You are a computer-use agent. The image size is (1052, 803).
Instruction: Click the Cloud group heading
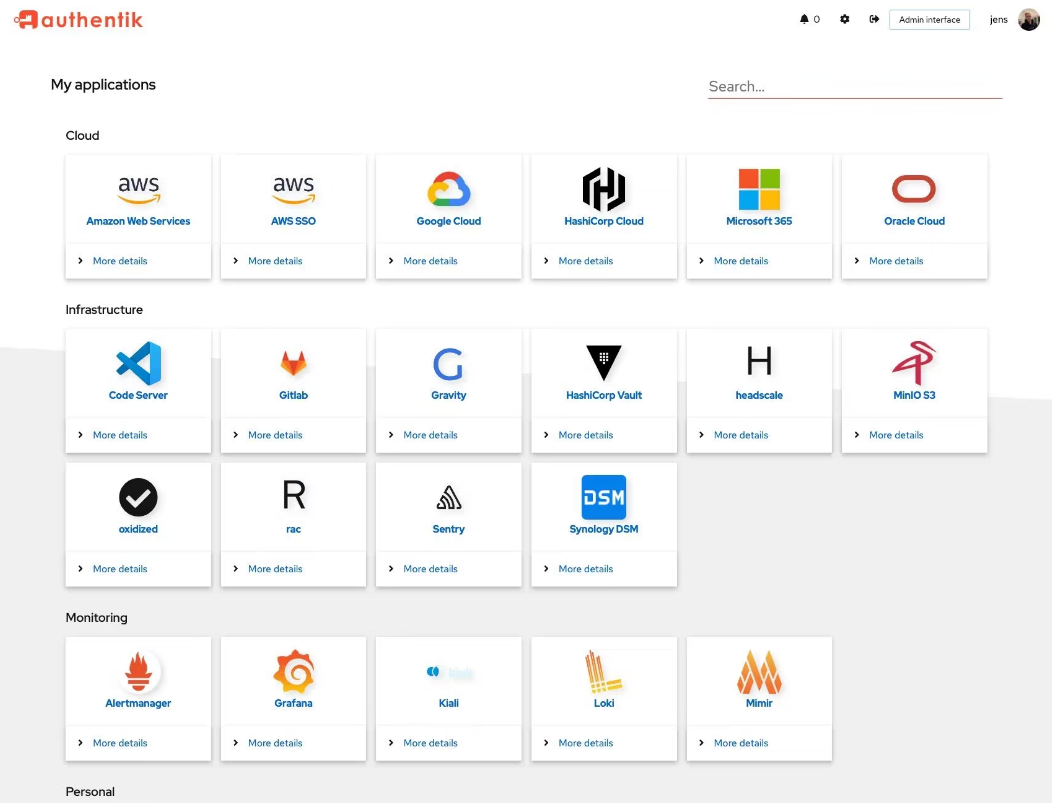(83, 136)
